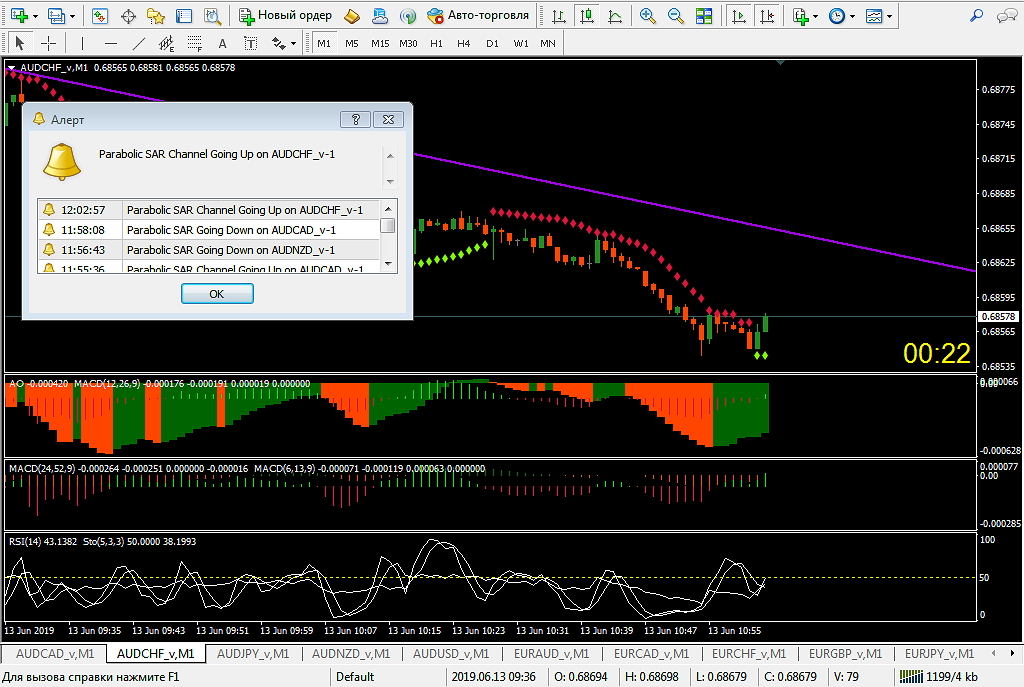Select the horizontal line drawing tool
The height and width of the screenshot is (687, 1024).
[110, 44]
